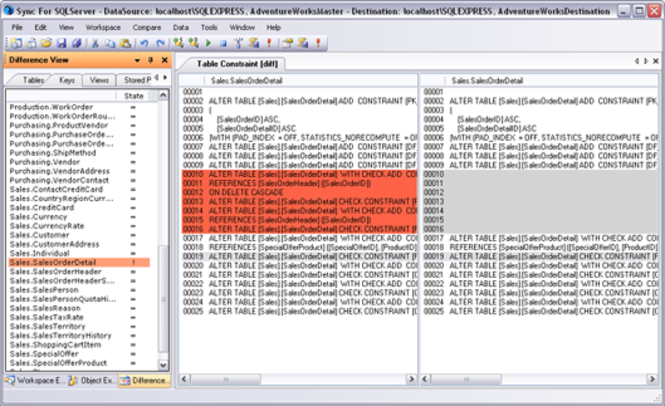665x406 pixels.
Task: Open the Difference View panel dropdown arrow
Action: [x=137, y=61]
